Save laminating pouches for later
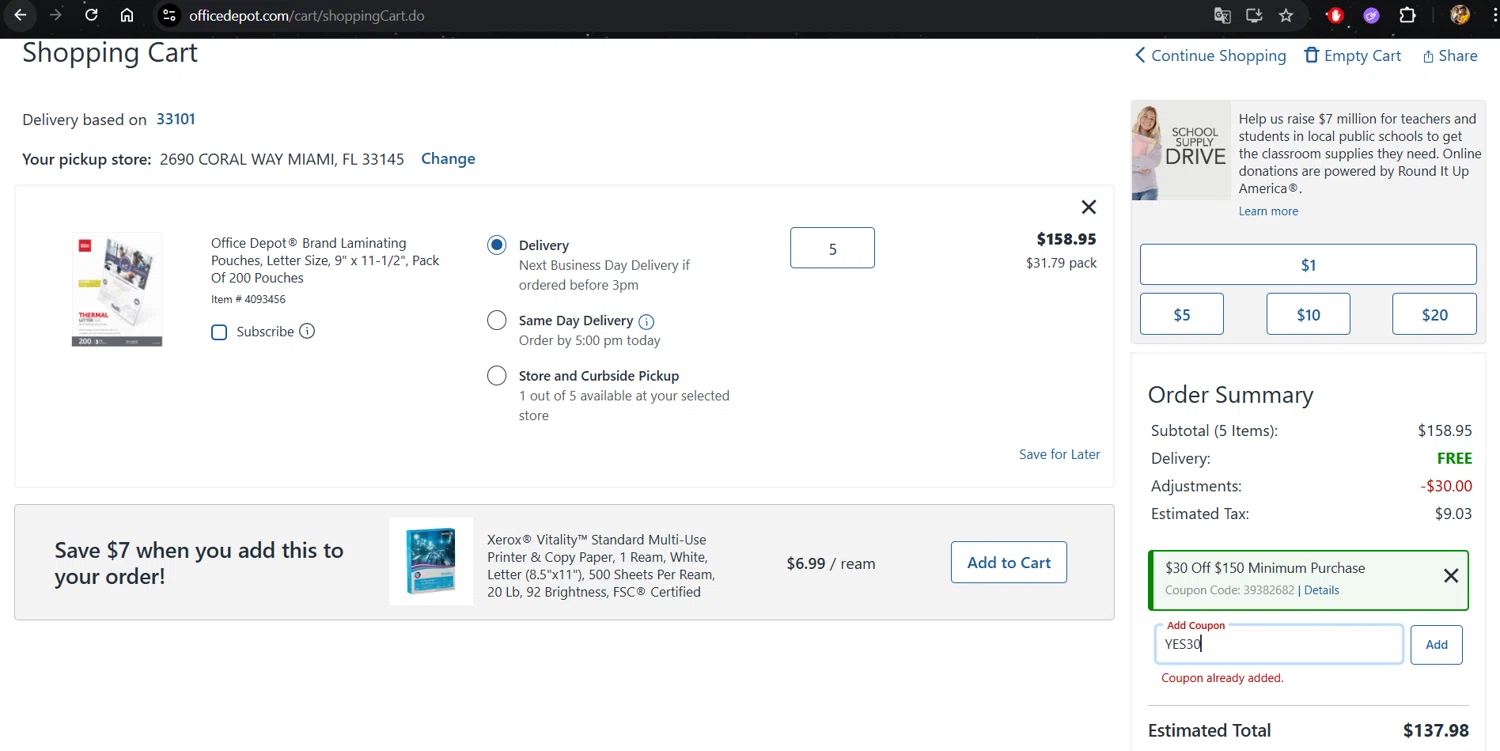This screenshot has height=751, width=1500. (1059, 454)
